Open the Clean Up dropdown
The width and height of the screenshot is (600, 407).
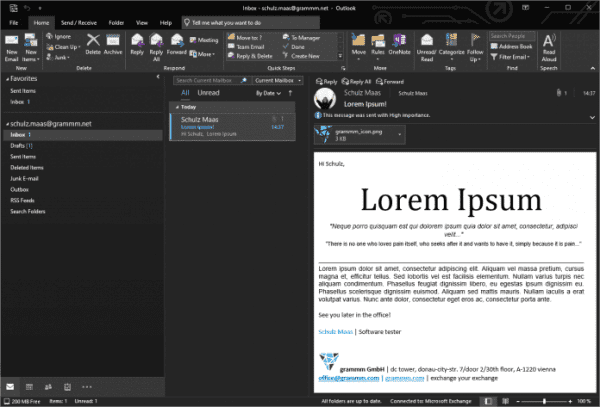63,47
